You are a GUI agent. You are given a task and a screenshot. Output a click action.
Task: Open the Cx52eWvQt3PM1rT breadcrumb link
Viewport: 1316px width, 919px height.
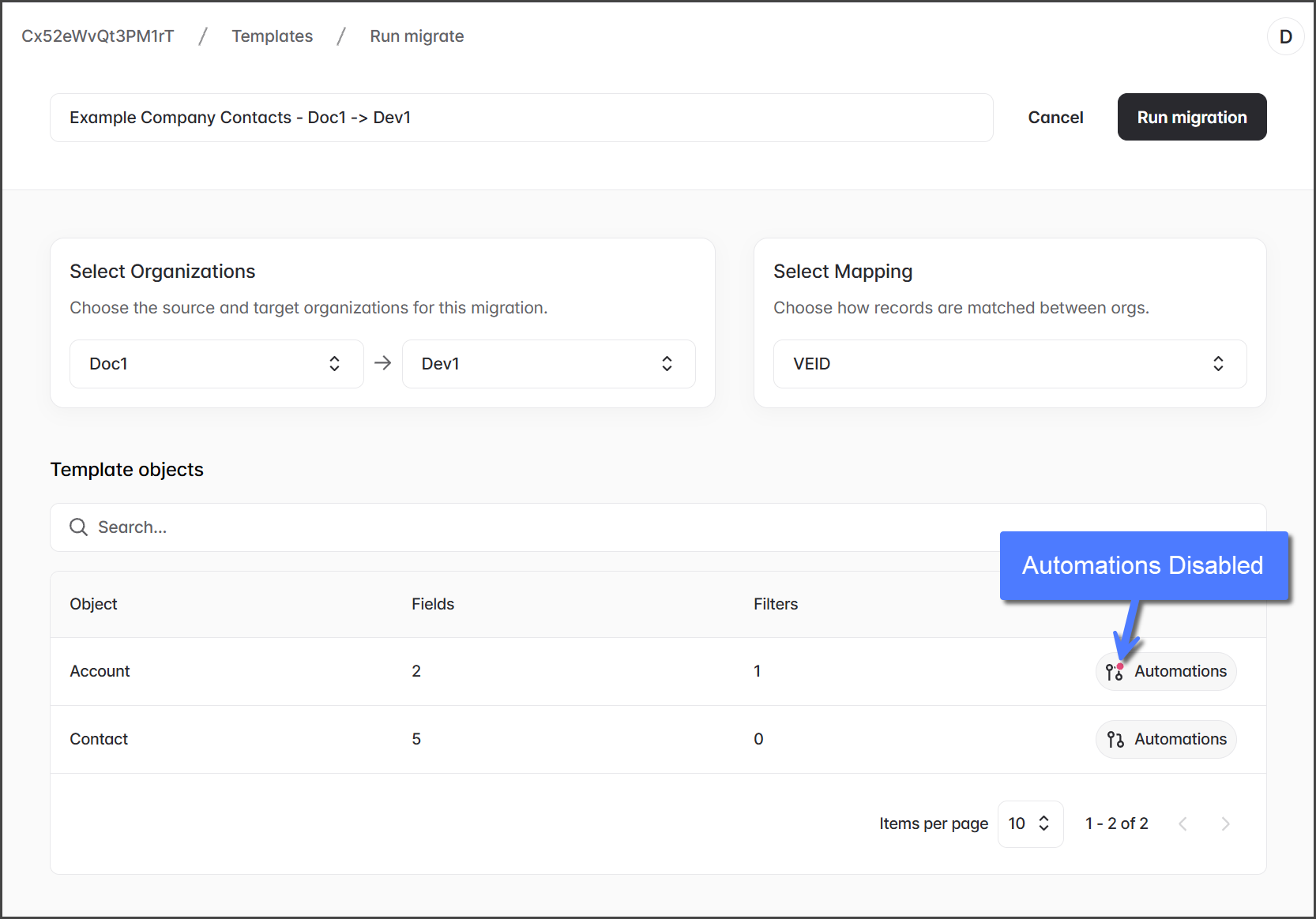coord(98,36)
